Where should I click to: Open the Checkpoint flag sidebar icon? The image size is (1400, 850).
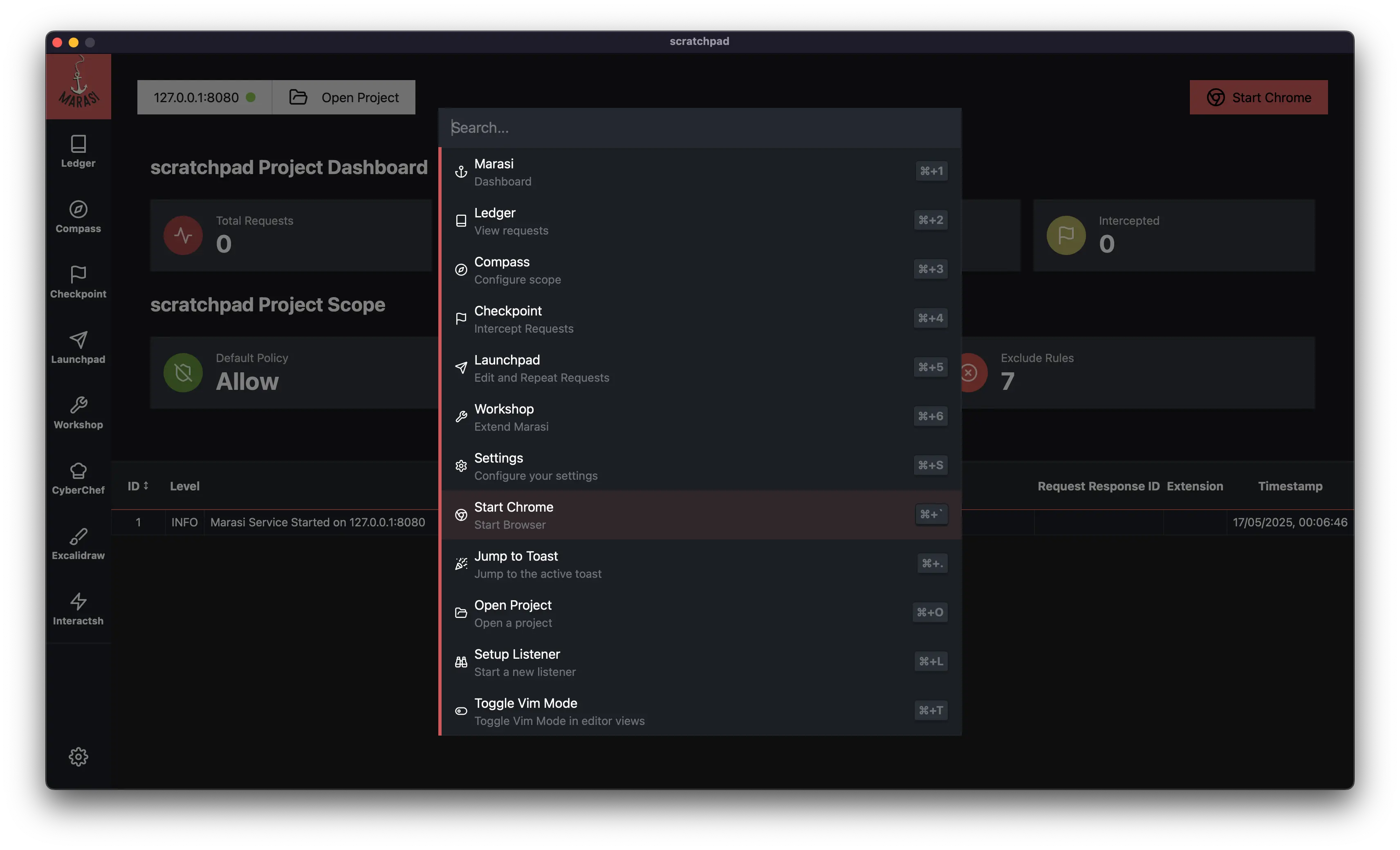point(79,282)
